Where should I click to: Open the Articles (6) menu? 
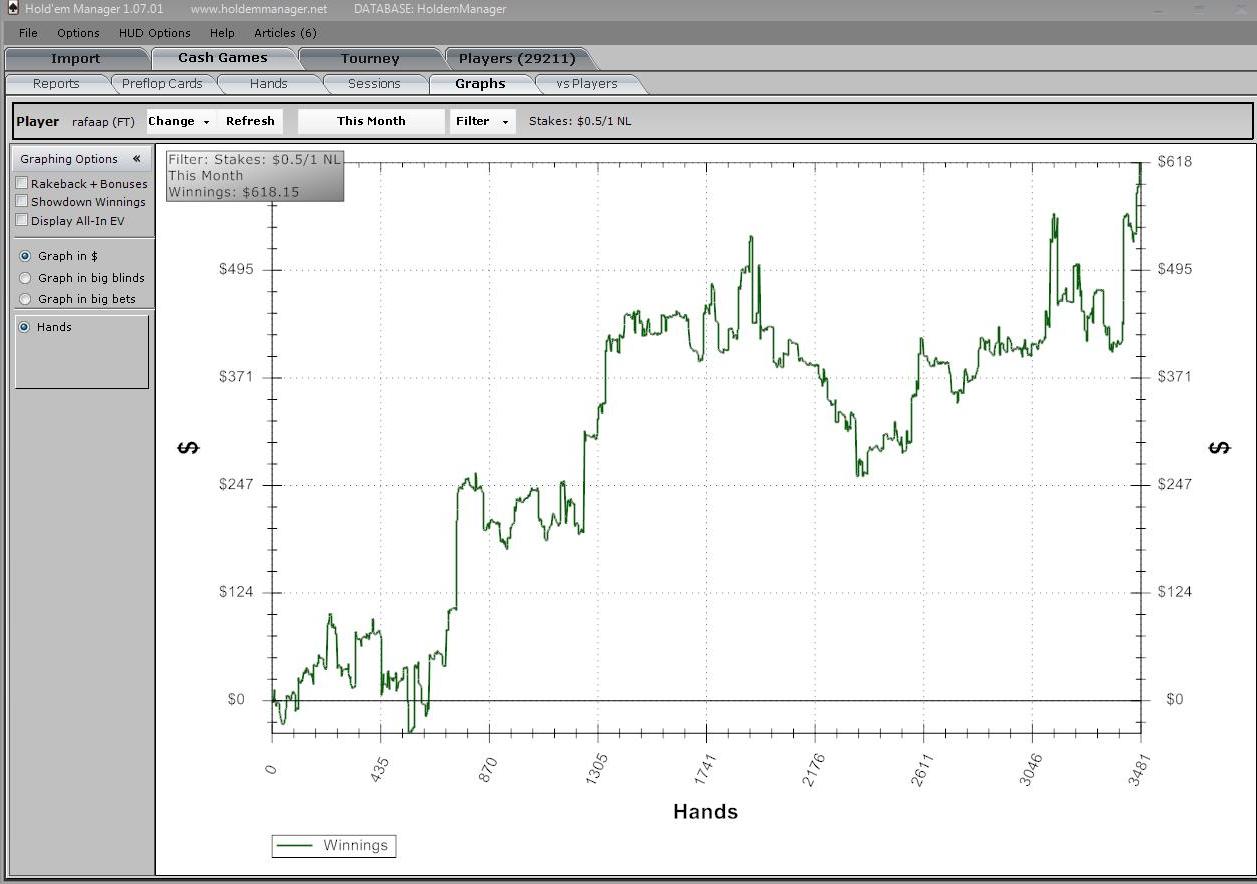[285, 33]
